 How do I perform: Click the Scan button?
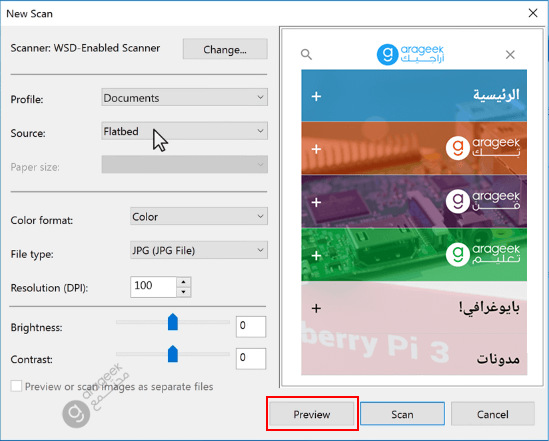[402, 414]
